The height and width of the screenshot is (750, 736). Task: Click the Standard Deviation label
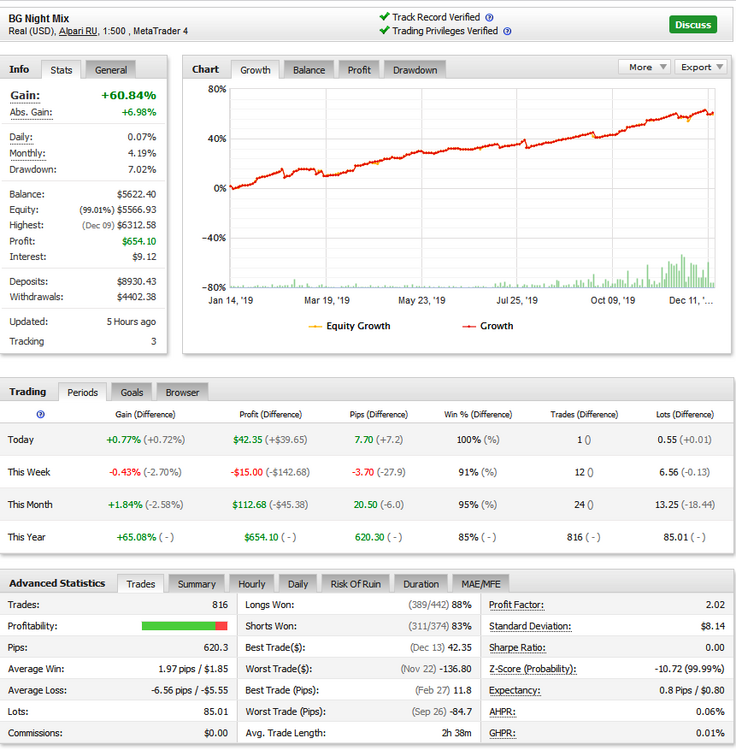pos(530,626)
